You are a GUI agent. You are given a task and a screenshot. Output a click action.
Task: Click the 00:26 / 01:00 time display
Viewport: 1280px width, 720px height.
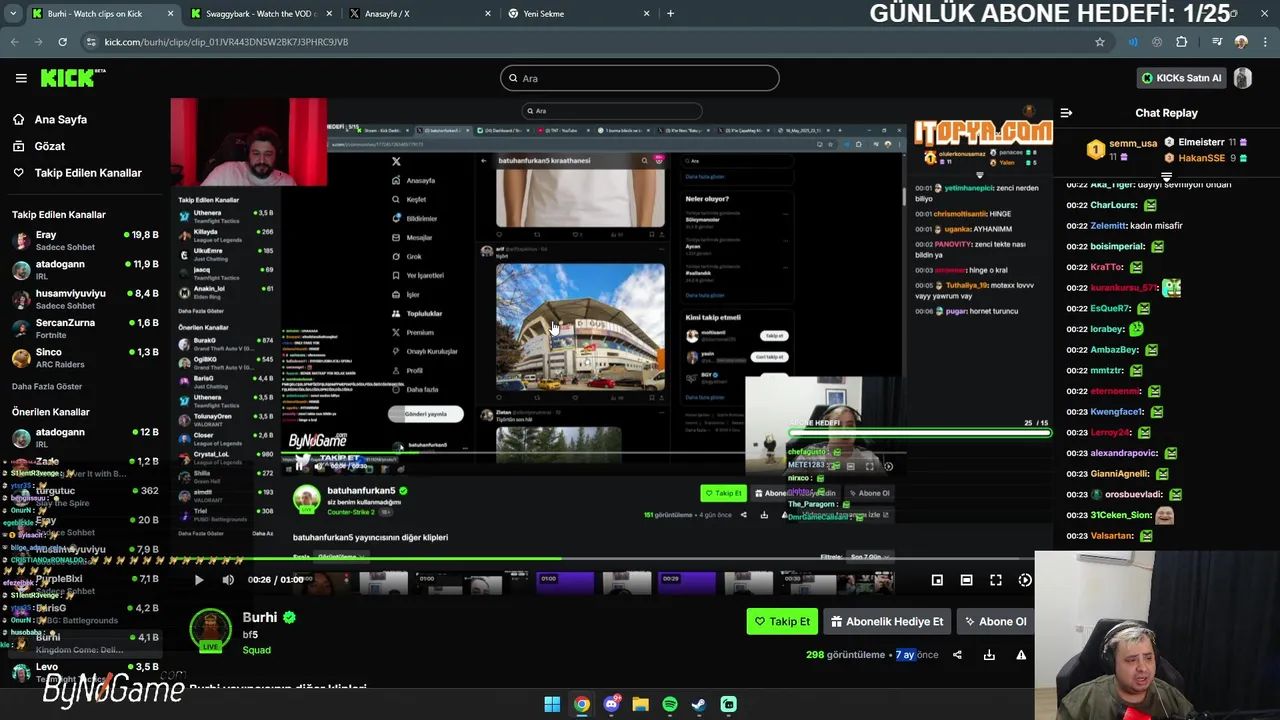(x=275, y=580)
